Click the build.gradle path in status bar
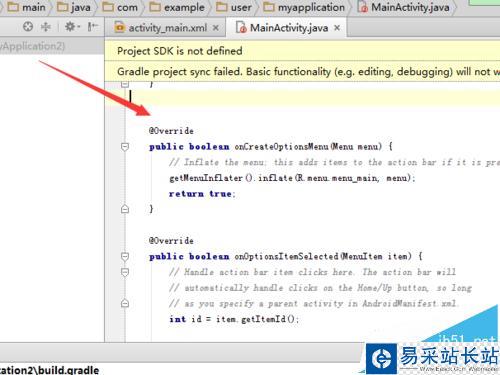This screenshot has width=500, height=375. click(x=49, y=370)
